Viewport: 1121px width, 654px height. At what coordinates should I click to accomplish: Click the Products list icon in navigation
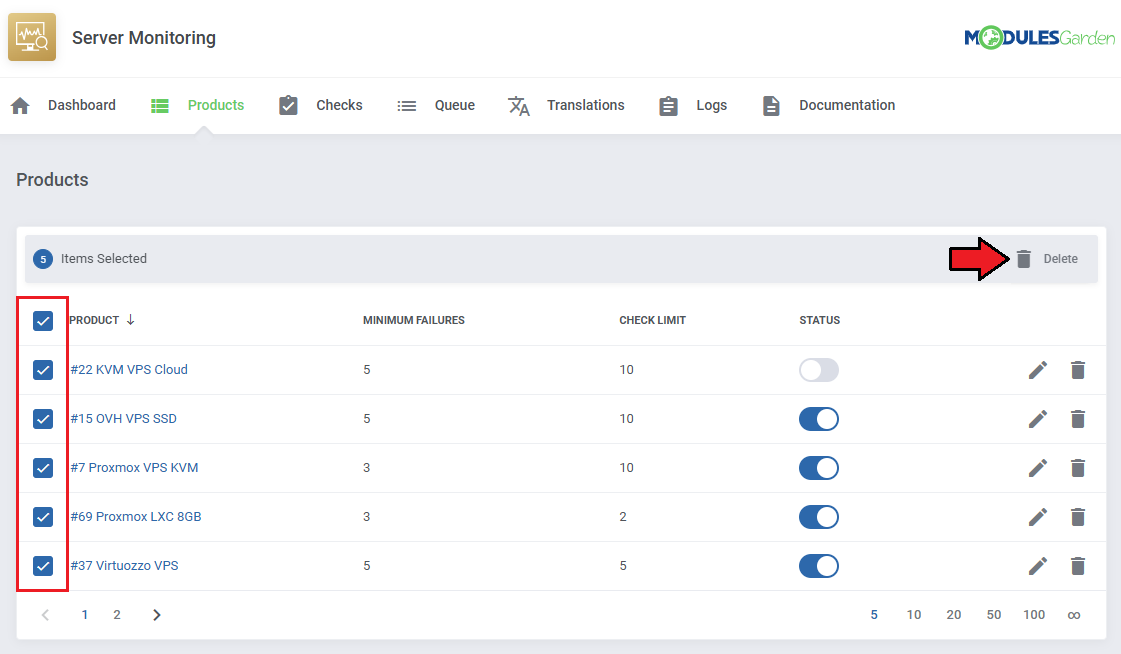click(x=160, y=106)
